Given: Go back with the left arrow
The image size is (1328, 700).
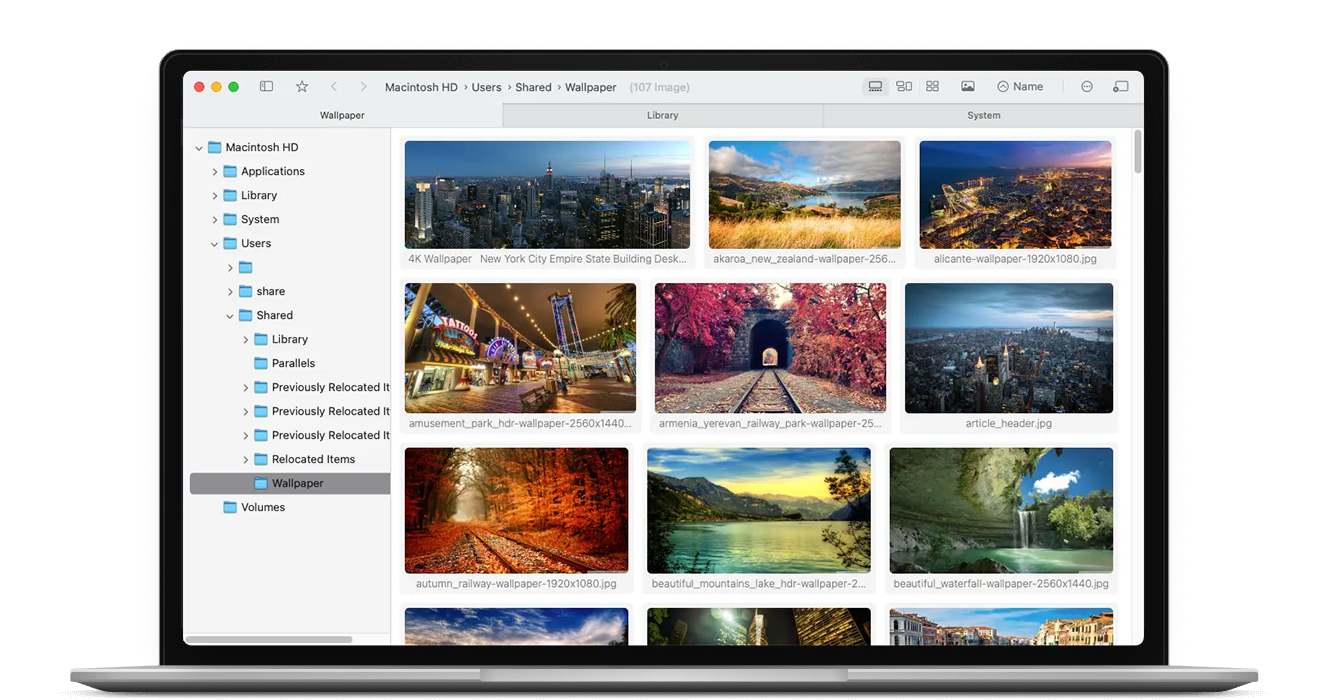Looking at the screenshot, I should [x=334, y=87].
